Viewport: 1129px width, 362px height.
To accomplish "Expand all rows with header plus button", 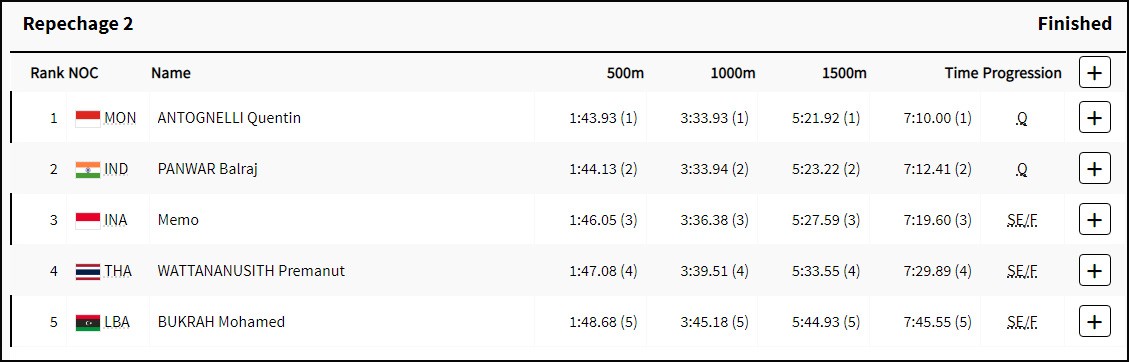I will (1094, 73).
